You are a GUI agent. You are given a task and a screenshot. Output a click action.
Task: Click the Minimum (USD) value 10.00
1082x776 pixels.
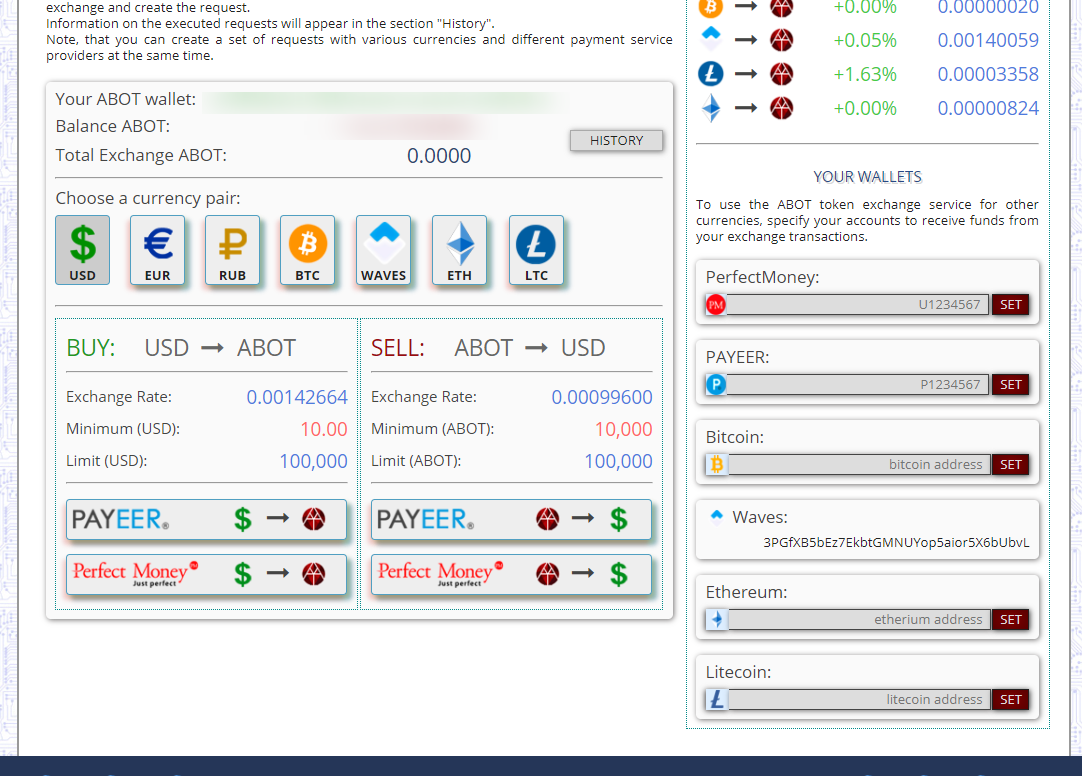(324, 429)
